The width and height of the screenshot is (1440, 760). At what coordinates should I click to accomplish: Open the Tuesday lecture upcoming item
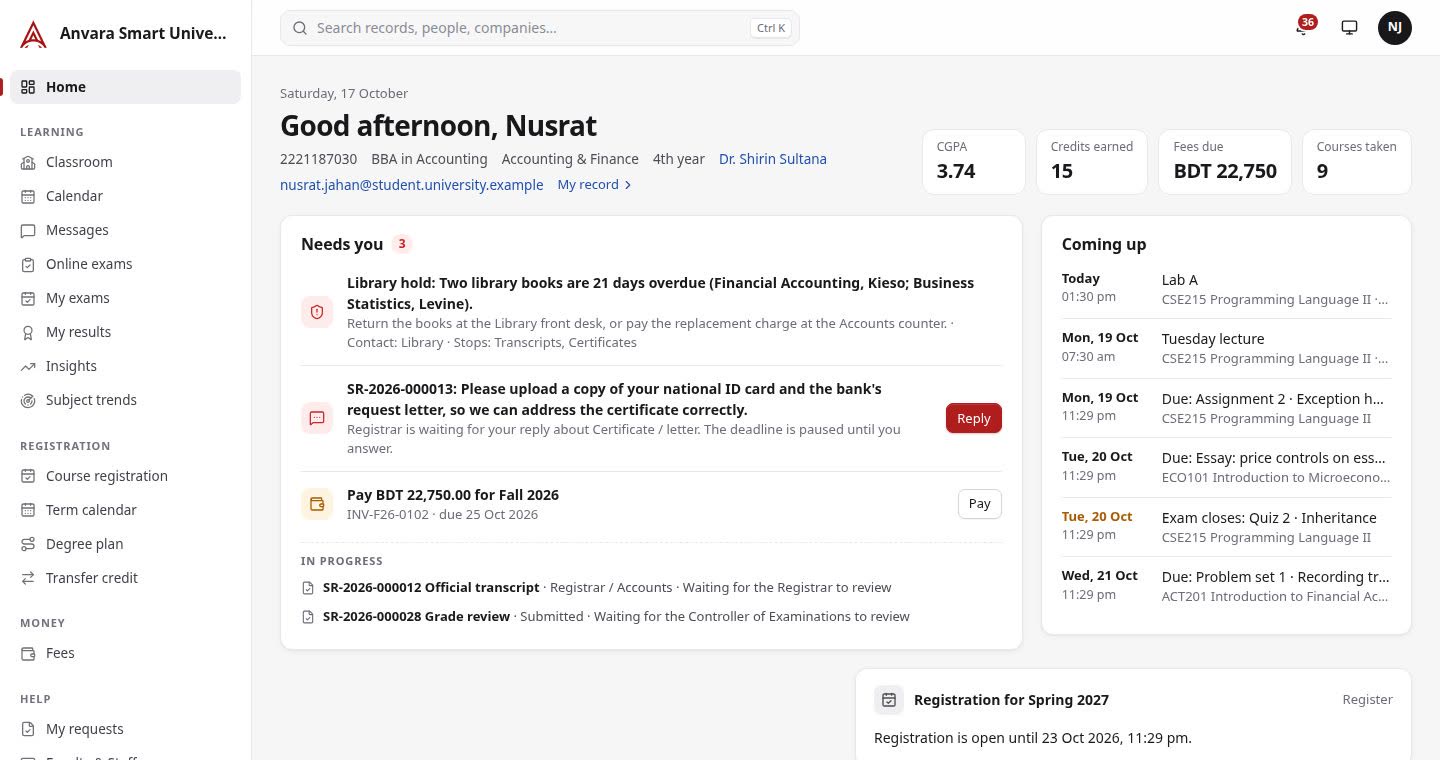1226,348
